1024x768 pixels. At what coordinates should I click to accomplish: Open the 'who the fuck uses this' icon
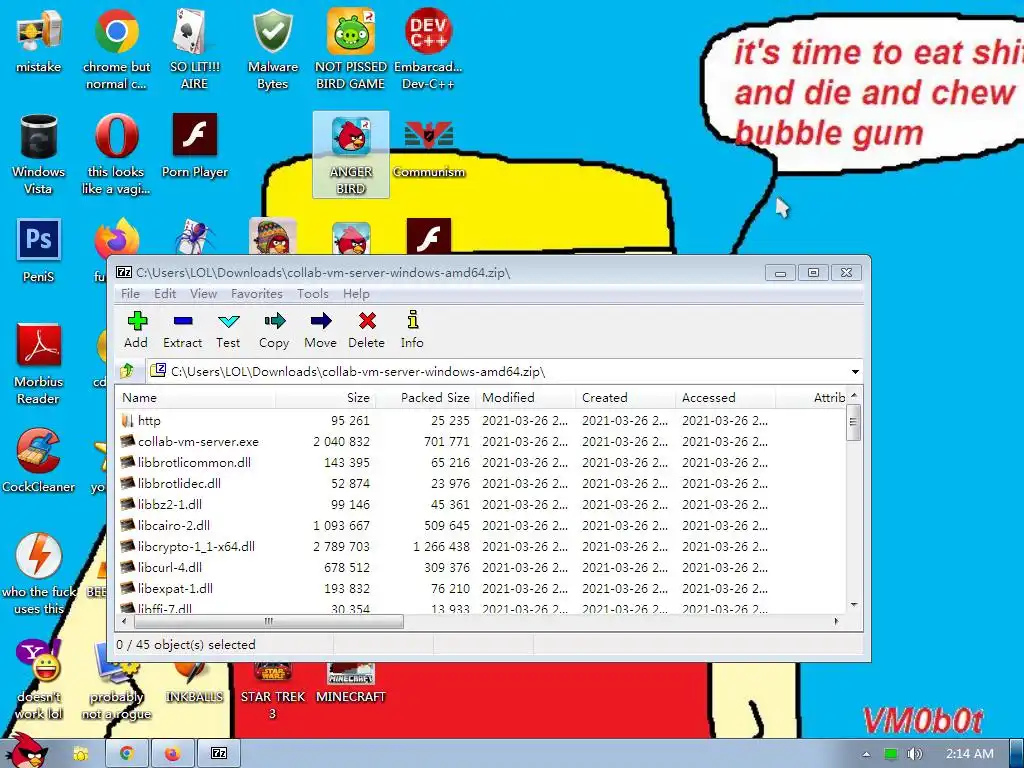pos(38,575)
